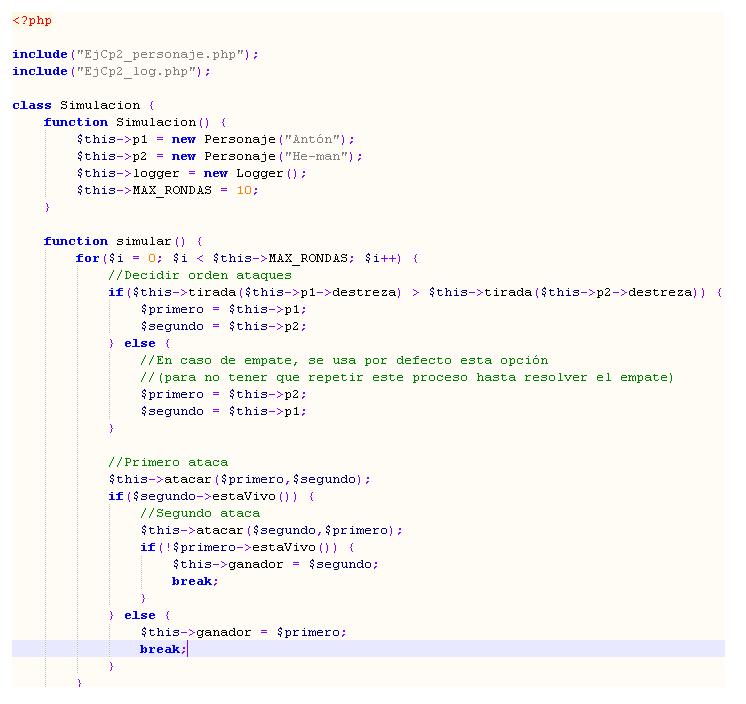Click the line "$segundo = $this->p2;"

tap(223, 326)
